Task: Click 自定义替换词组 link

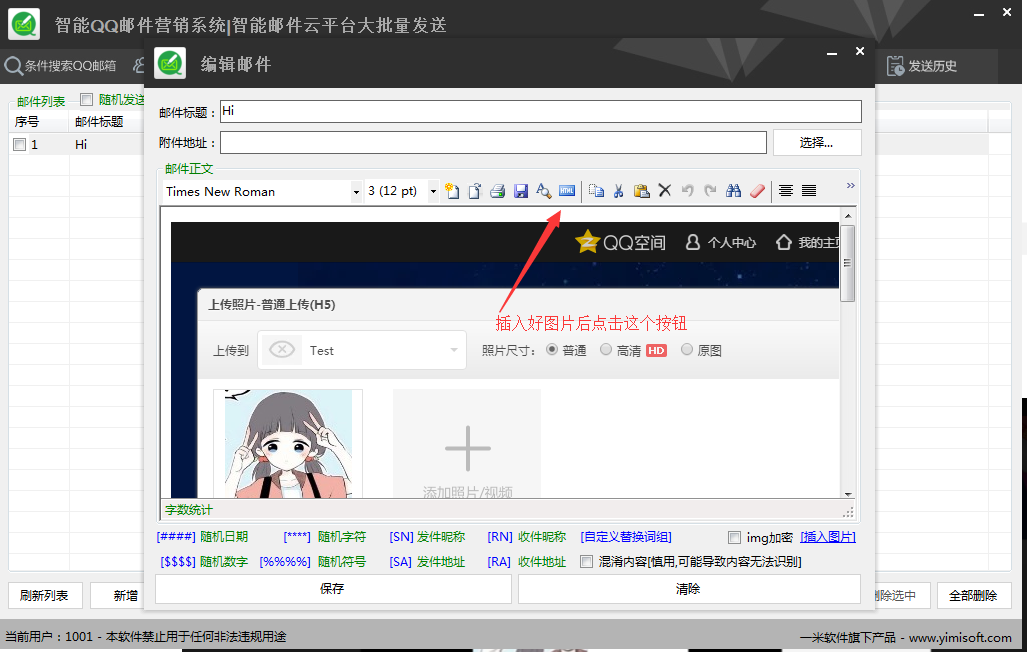Action: [x=626, y=537]
